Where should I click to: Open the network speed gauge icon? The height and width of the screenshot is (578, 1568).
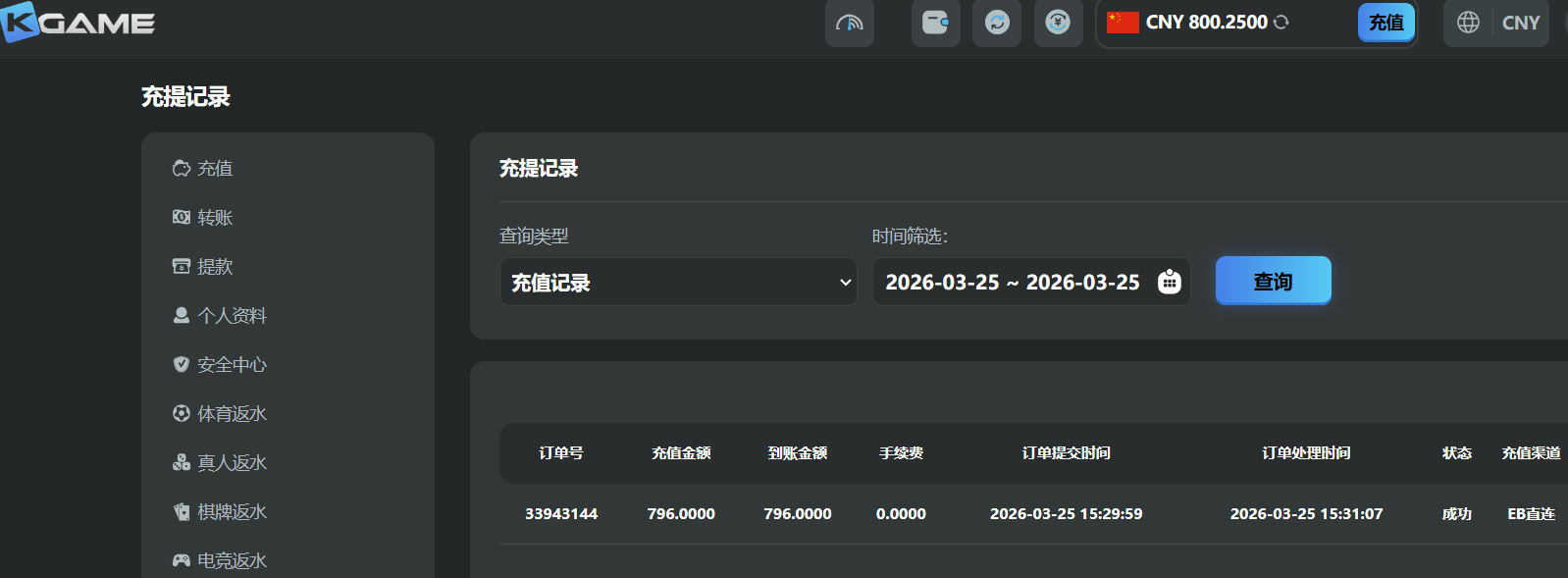(849, 23)
